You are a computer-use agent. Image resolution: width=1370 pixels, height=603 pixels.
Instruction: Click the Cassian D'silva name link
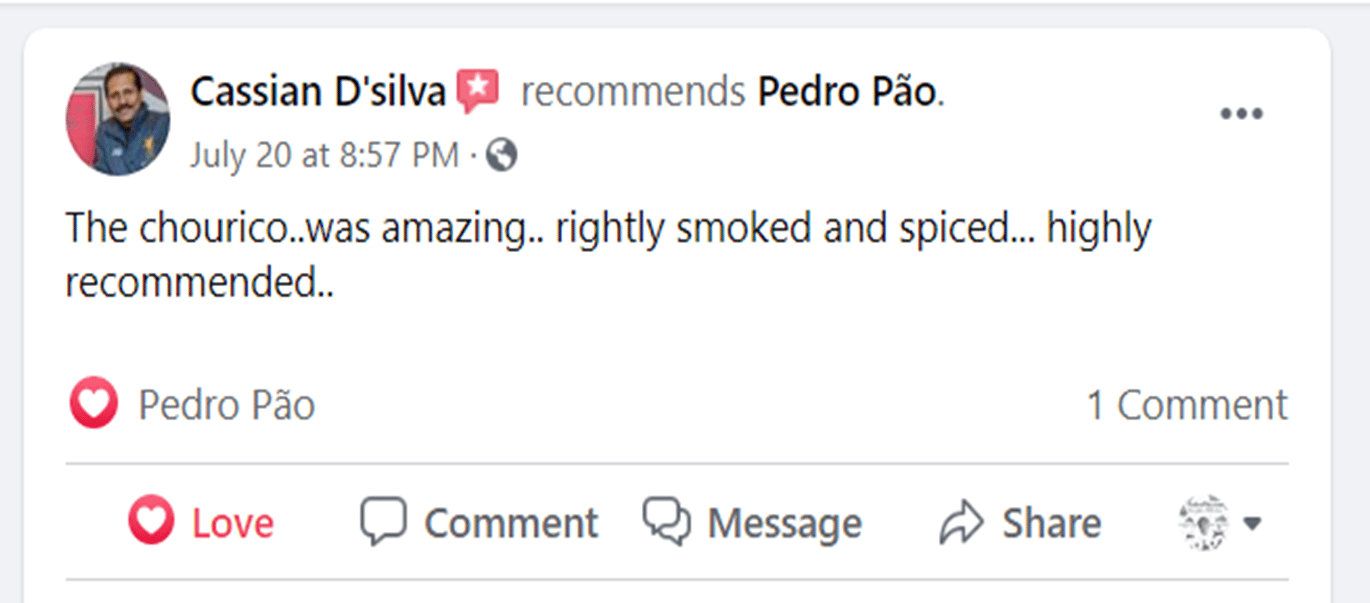pyautogui.click(x=318, y=92)
